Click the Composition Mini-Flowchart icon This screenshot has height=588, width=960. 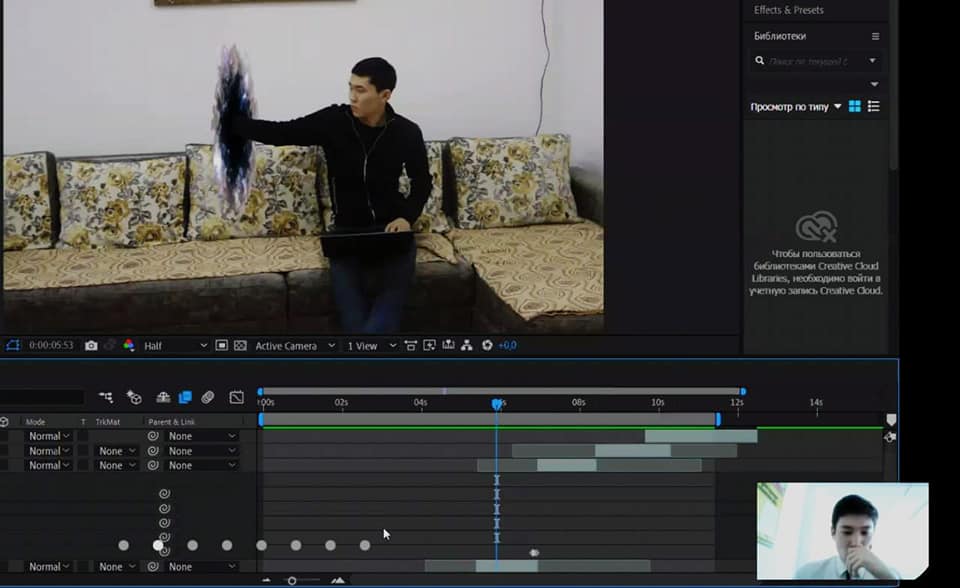tap(106, 397)
